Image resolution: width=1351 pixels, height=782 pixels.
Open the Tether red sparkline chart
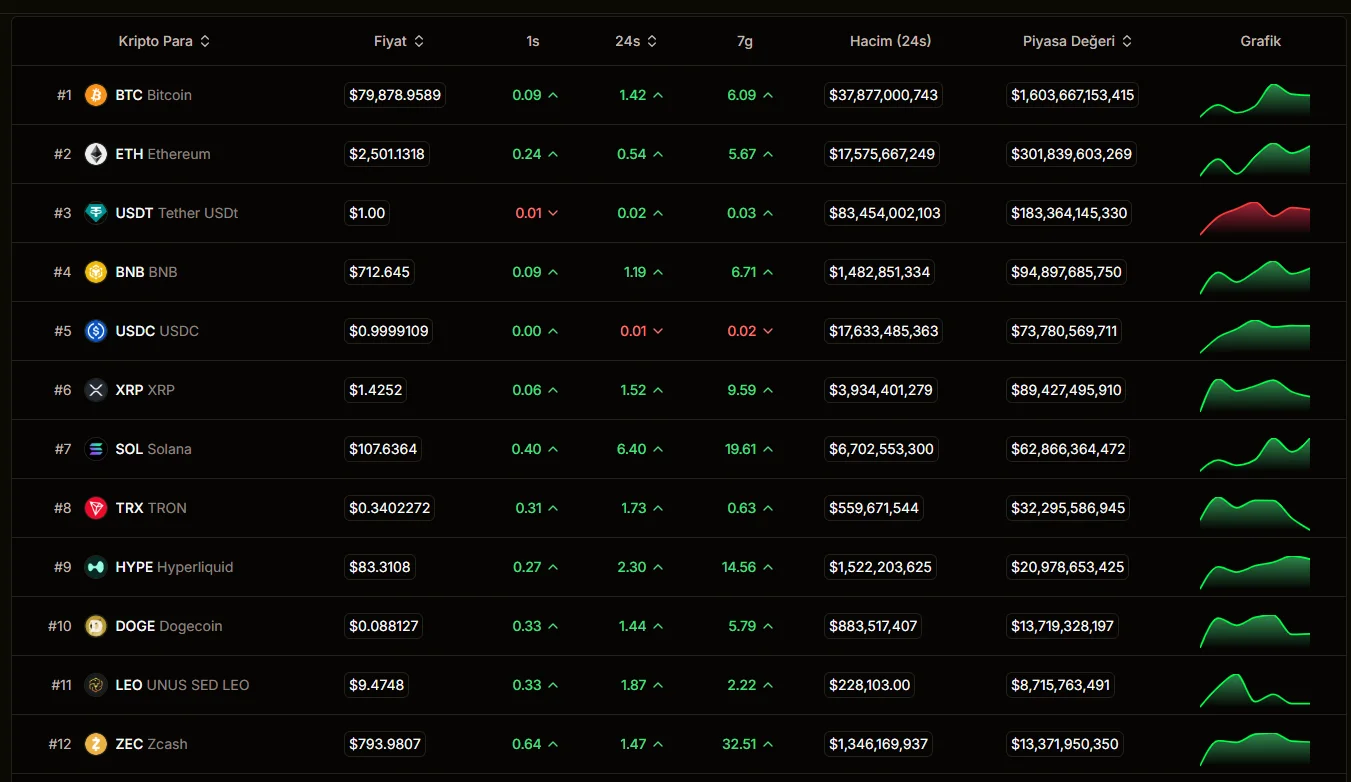point(1255,218)
